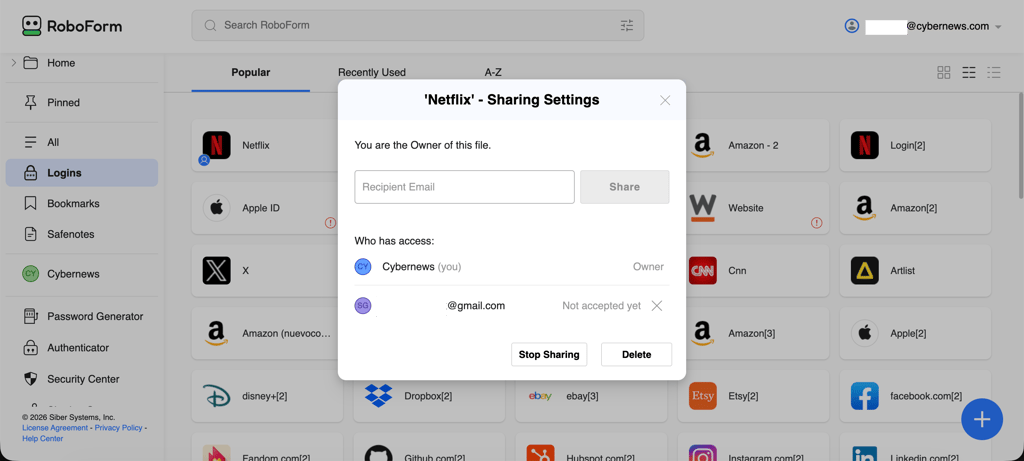Switch to detailed list view icon

[x=994, y=72]
